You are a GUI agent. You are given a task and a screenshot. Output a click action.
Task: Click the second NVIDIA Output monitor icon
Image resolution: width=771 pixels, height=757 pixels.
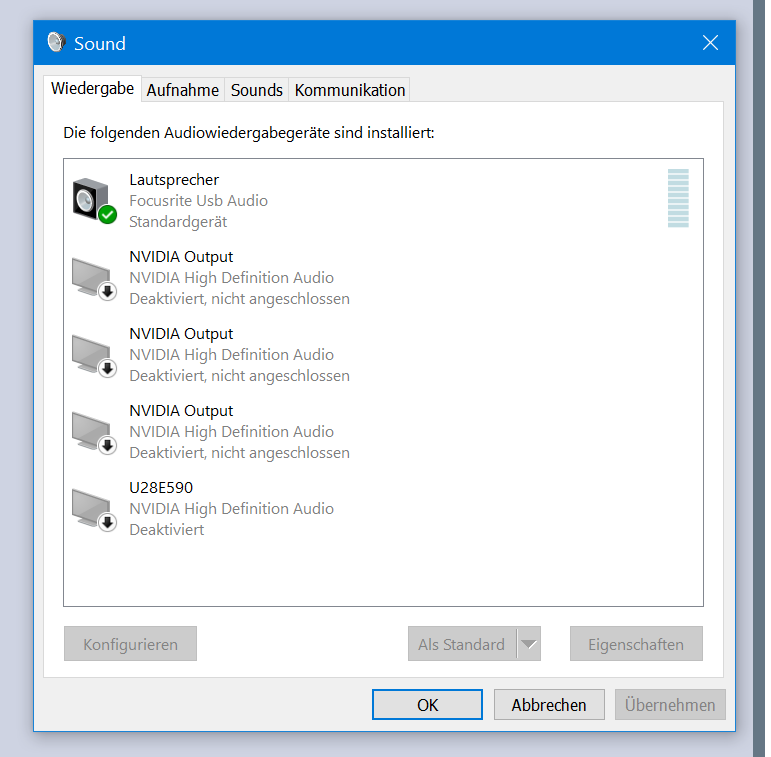[x=94, y=354]
